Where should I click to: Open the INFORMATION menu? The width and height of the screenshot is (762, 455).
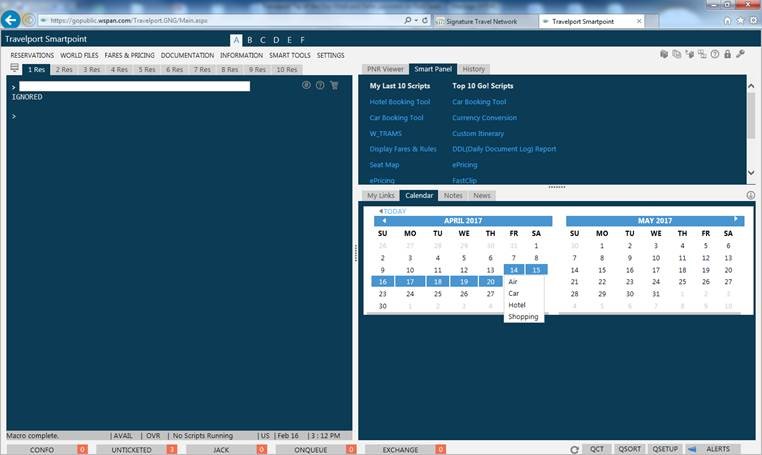[241, 55]
